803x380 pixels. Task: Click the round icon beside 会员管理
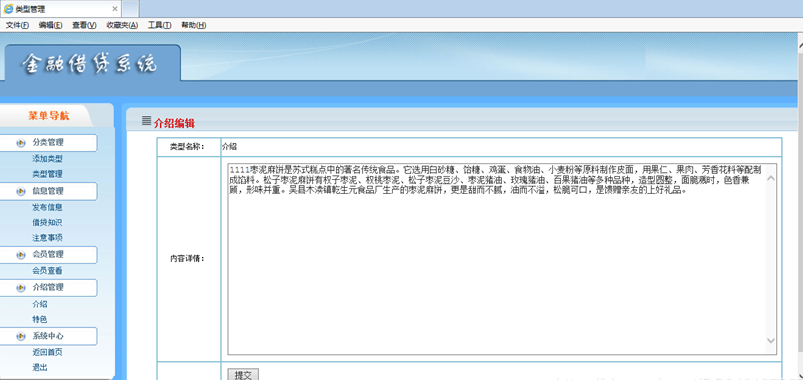pyautogui.click(x=21, y=255)
